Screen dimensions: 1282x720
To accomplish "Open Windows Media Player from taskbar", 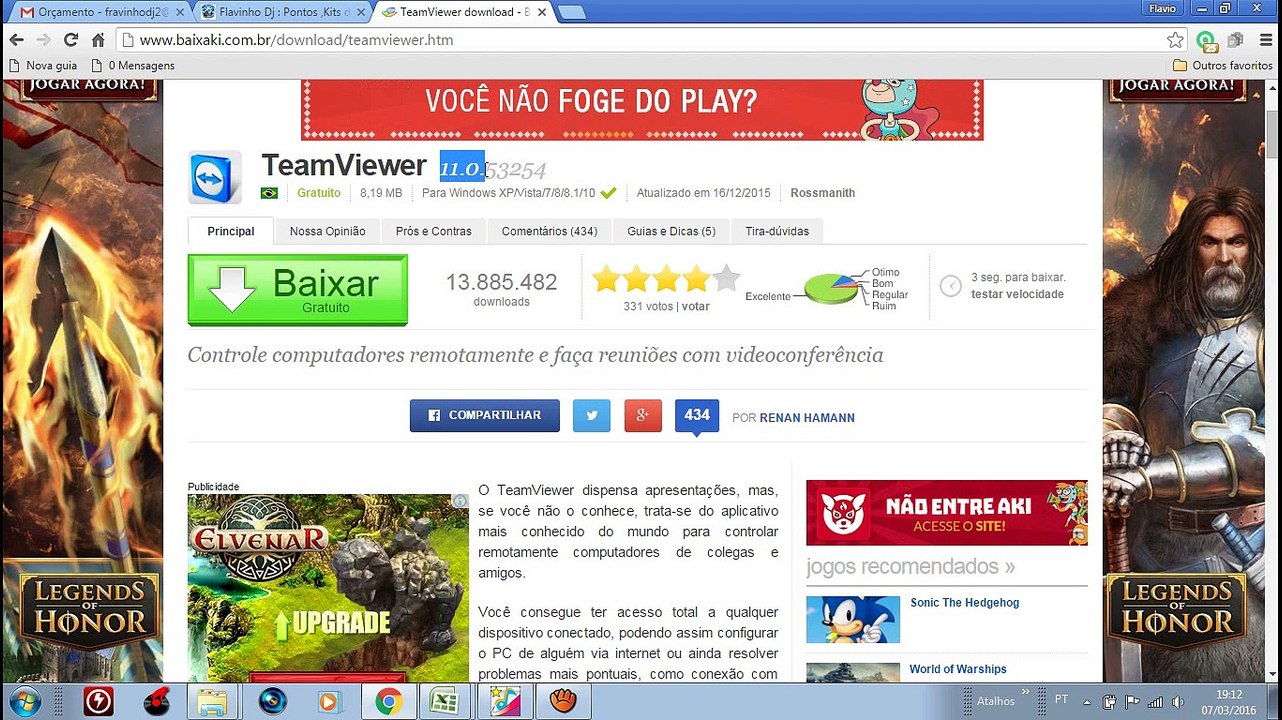I will click(x=330, y=701).
